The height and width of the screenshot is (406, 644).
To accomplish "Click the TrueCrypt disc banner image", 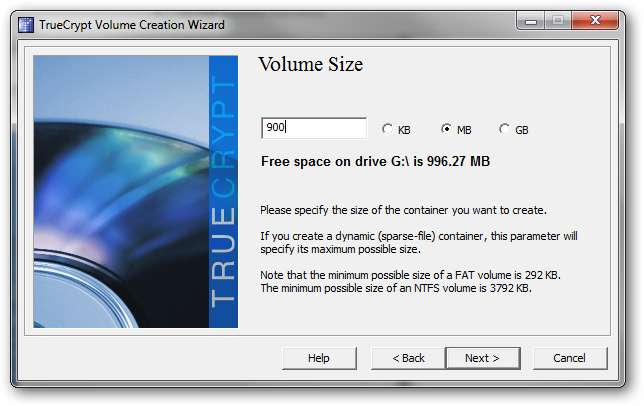I will click(x=136, y=192).
